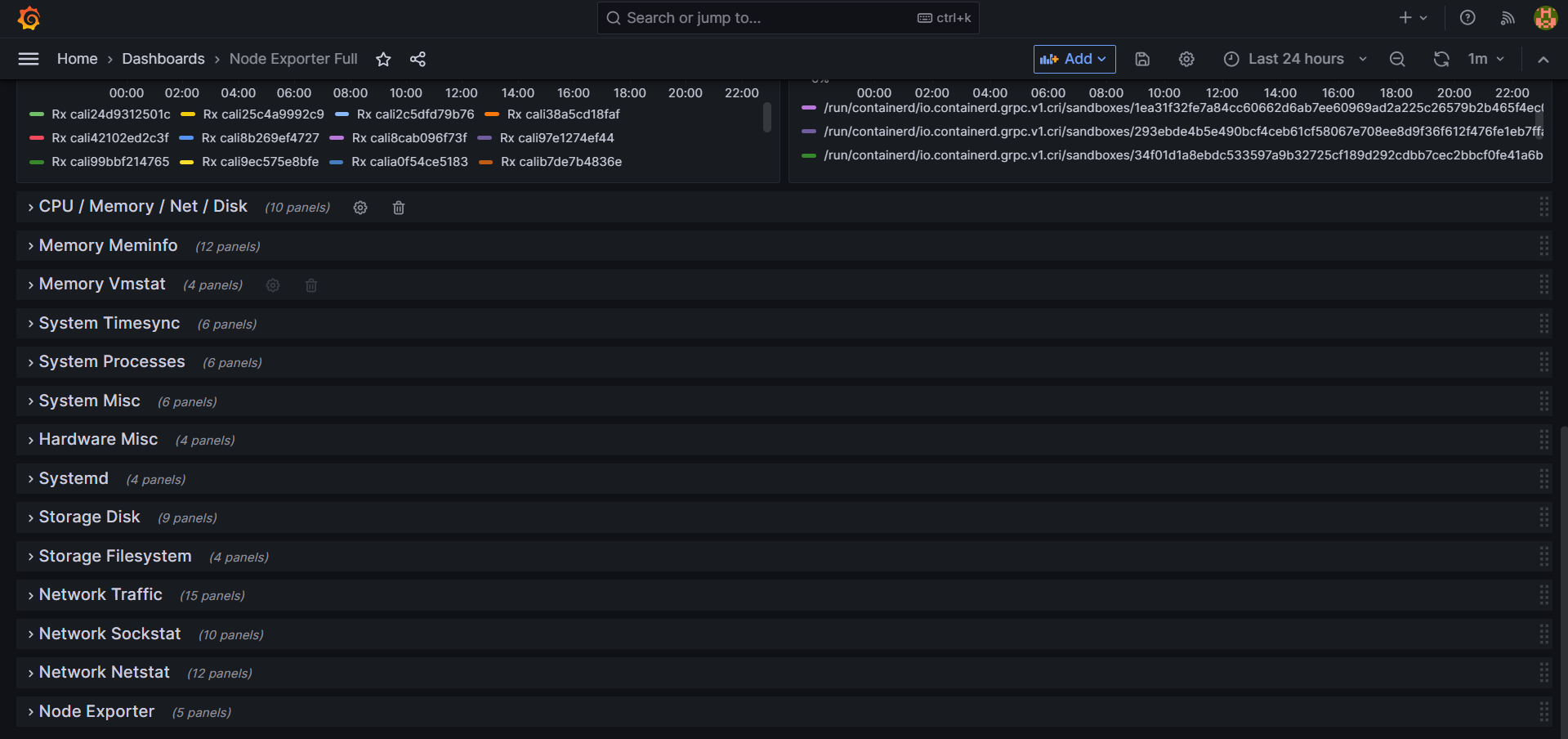Open the Last 24 hours time picker

click(x=1295, y=59)
